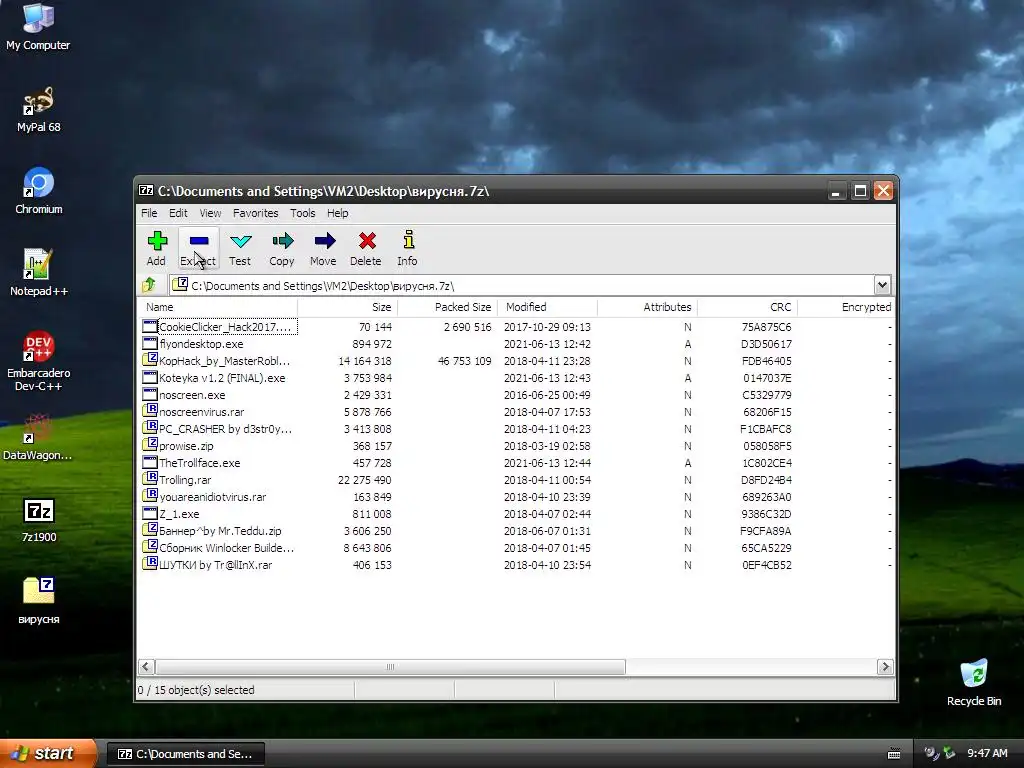Sort by Name column header
This screenshot has width=1024, height=768.
coord(218,307)
